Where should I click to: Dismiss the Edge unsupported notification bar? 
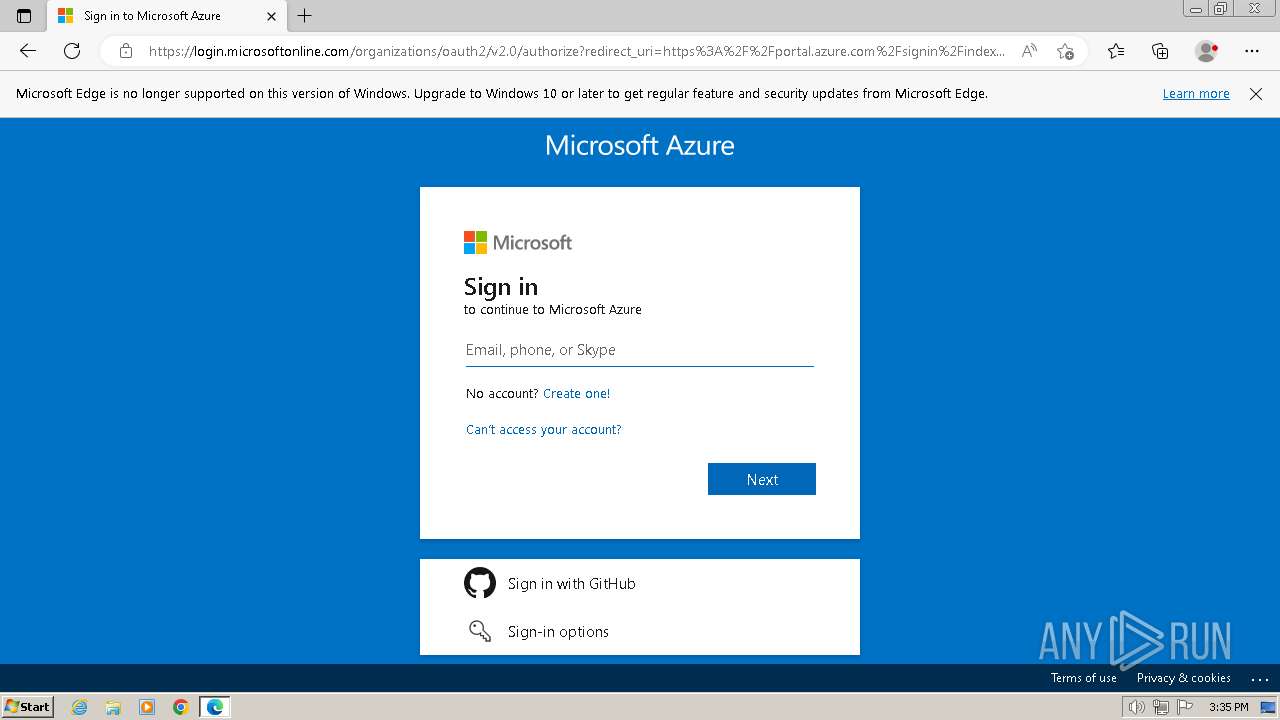[x=1256, y=94]
